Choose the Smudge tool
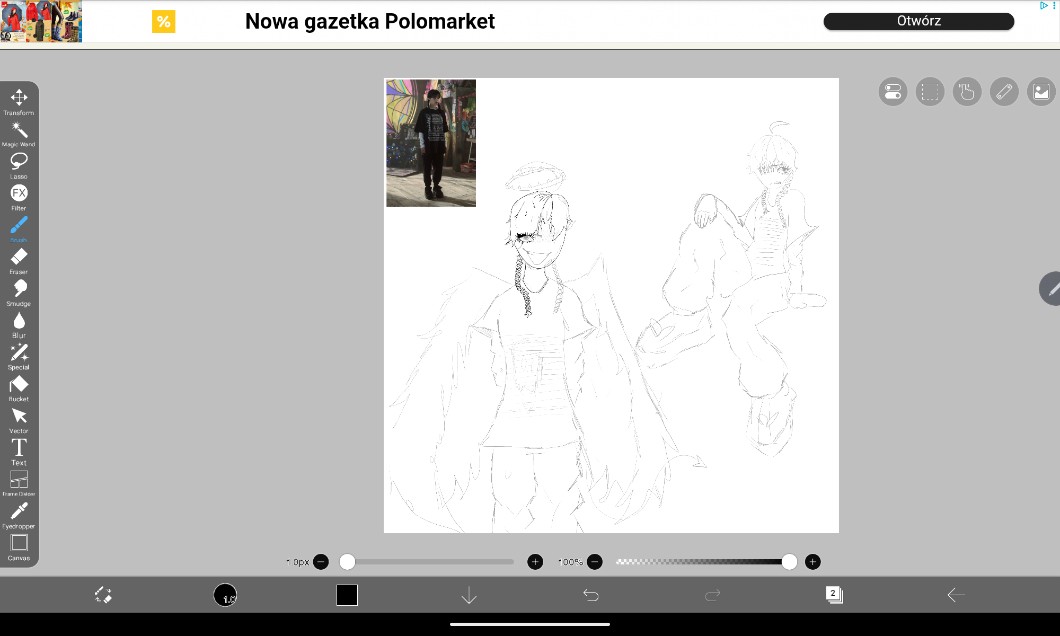Viewport: 1060px width, 636px height. point(19,290)
